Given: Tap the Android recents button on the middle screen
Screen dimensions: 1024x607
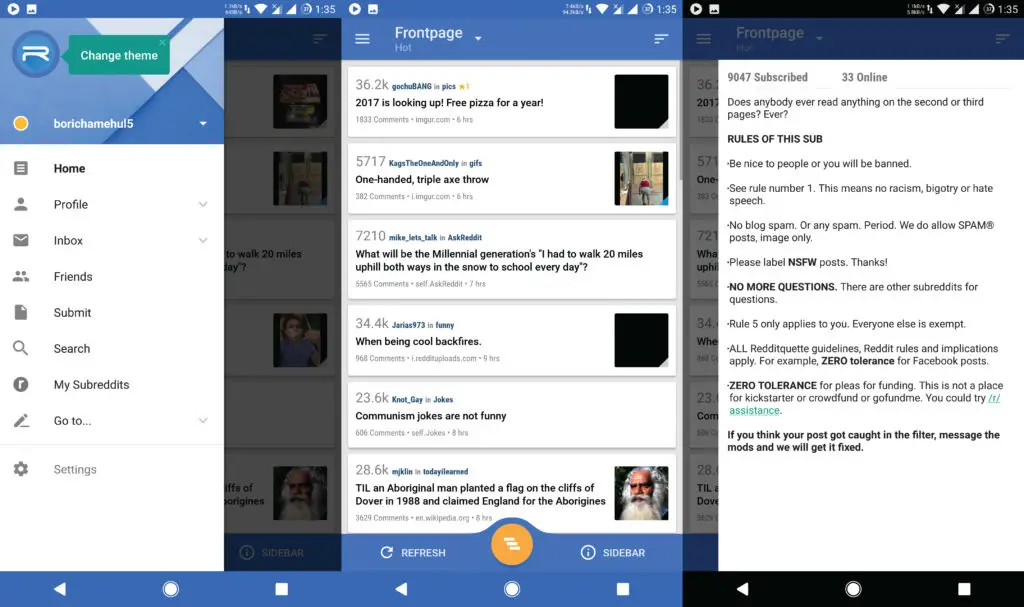Looking at the screenshot, I should 623,589.
